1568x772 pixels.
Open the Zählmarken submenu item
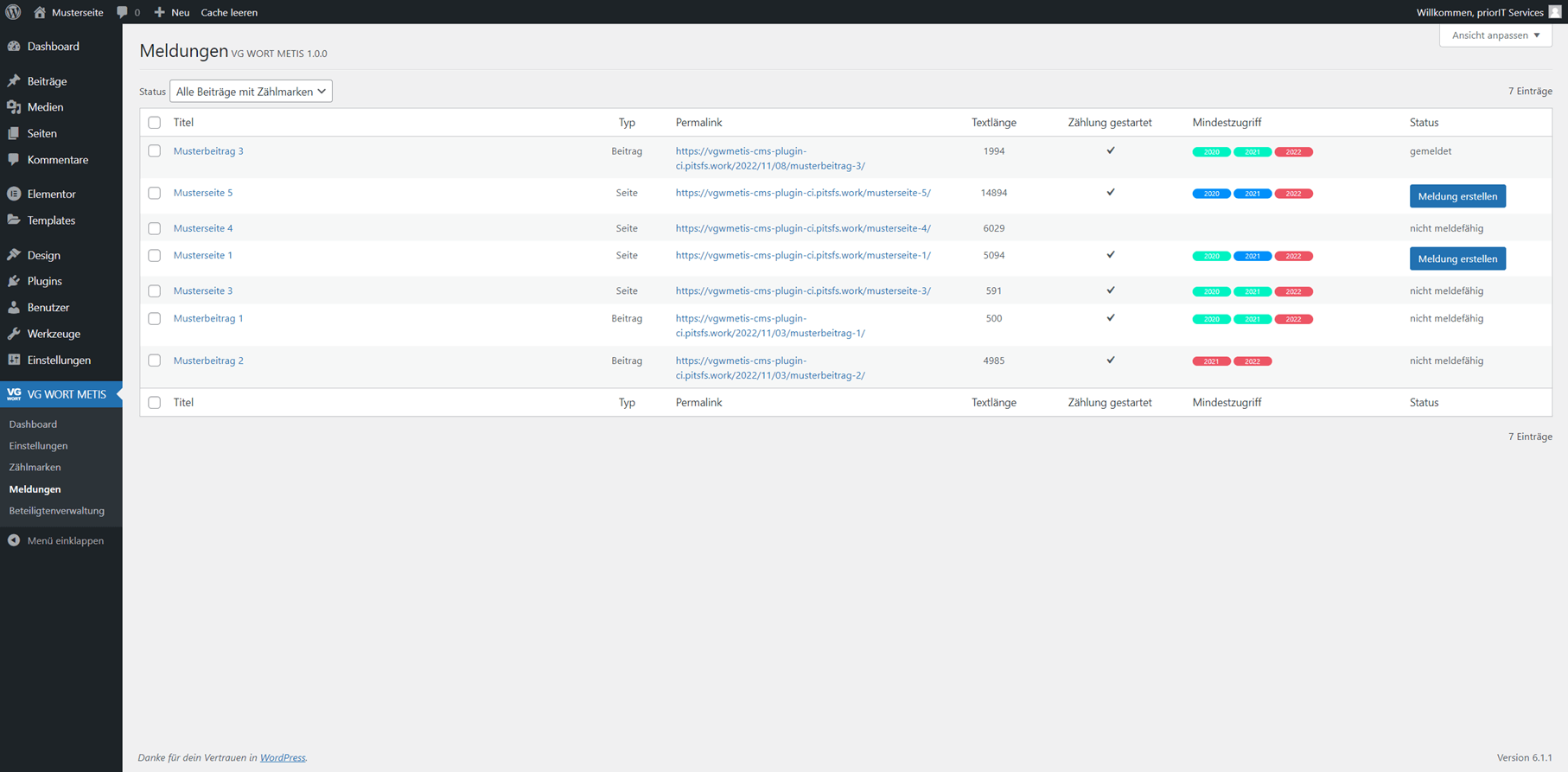click(35, 467)
